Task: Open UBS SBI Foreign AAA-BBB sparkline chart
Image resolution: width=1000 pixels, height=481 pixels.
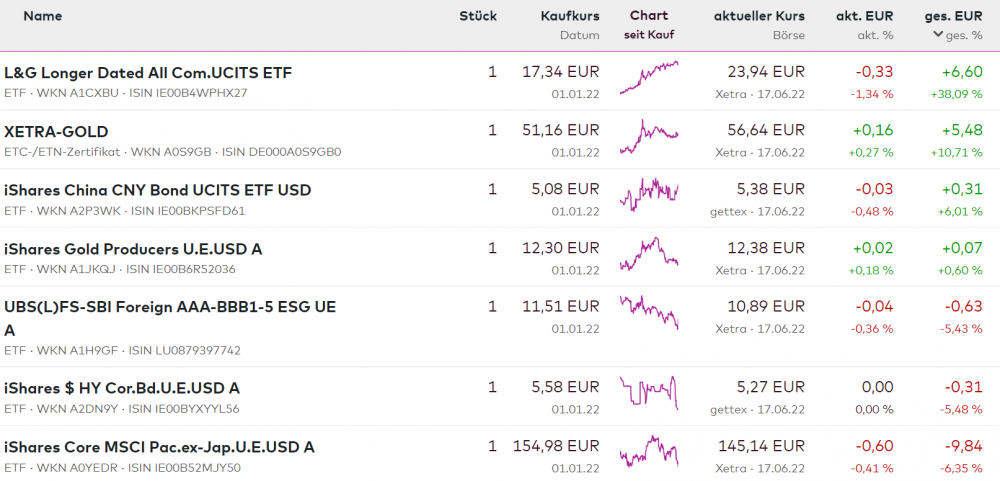Action: 649,312
